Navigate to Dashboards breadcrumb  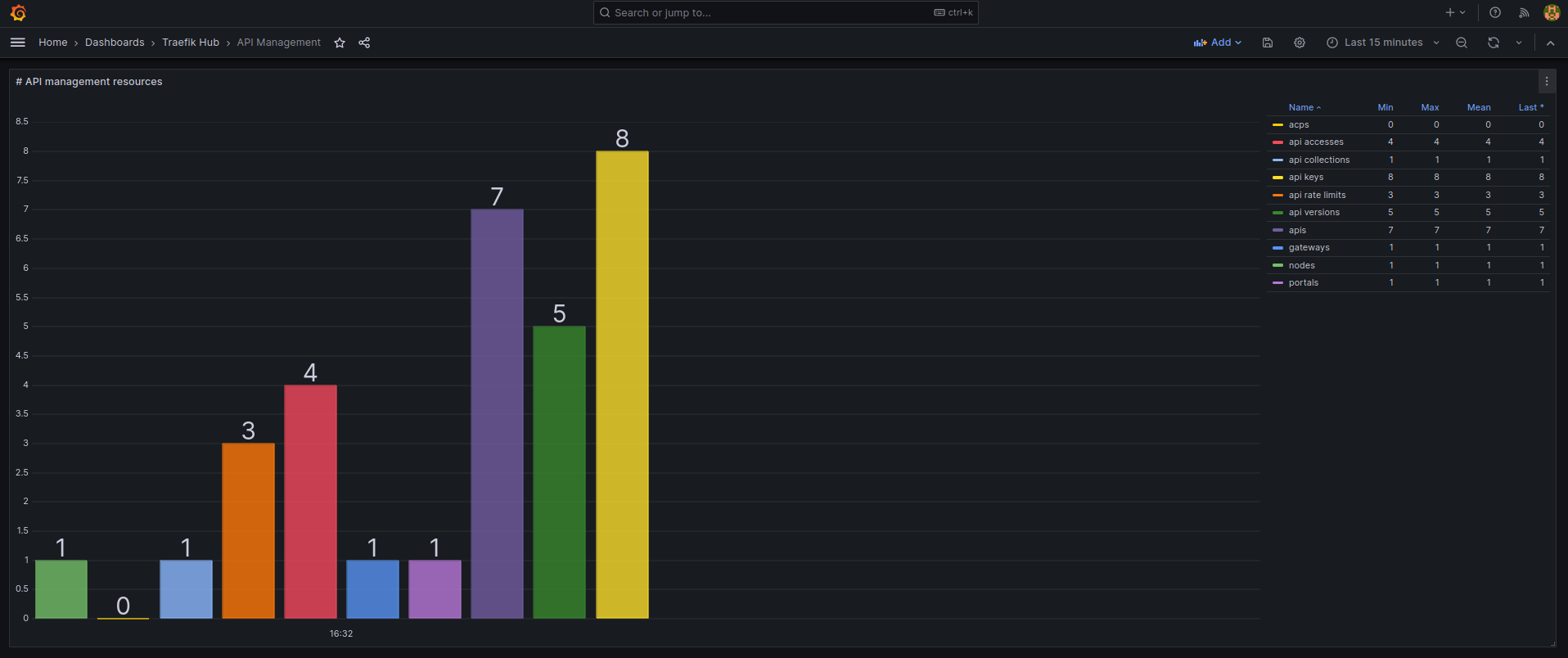pos(115,43)
